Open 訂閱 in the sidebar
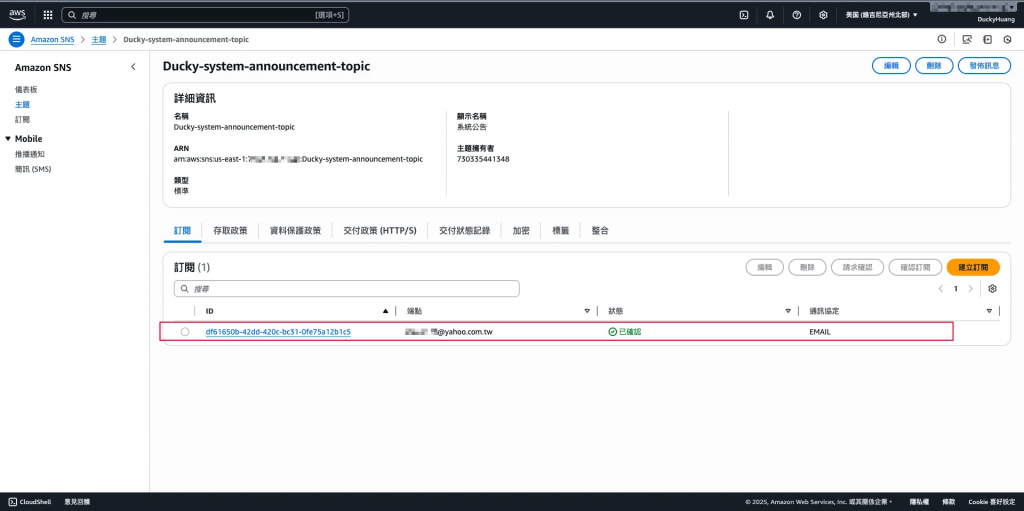This screenshot has width=1024, height=511. (22, 120)
